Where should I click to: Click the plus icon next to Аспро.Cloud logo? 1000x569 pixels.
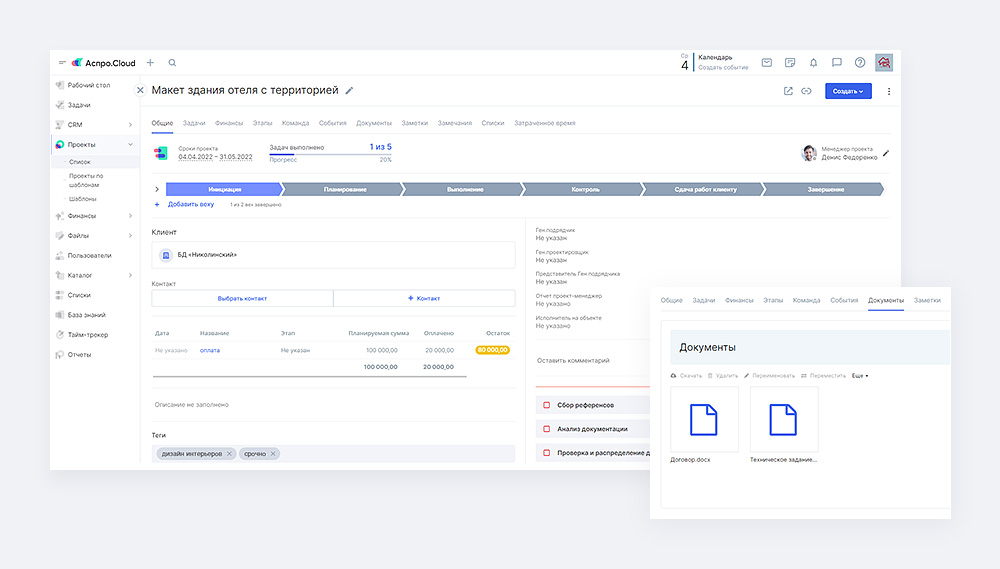point(150,63)
